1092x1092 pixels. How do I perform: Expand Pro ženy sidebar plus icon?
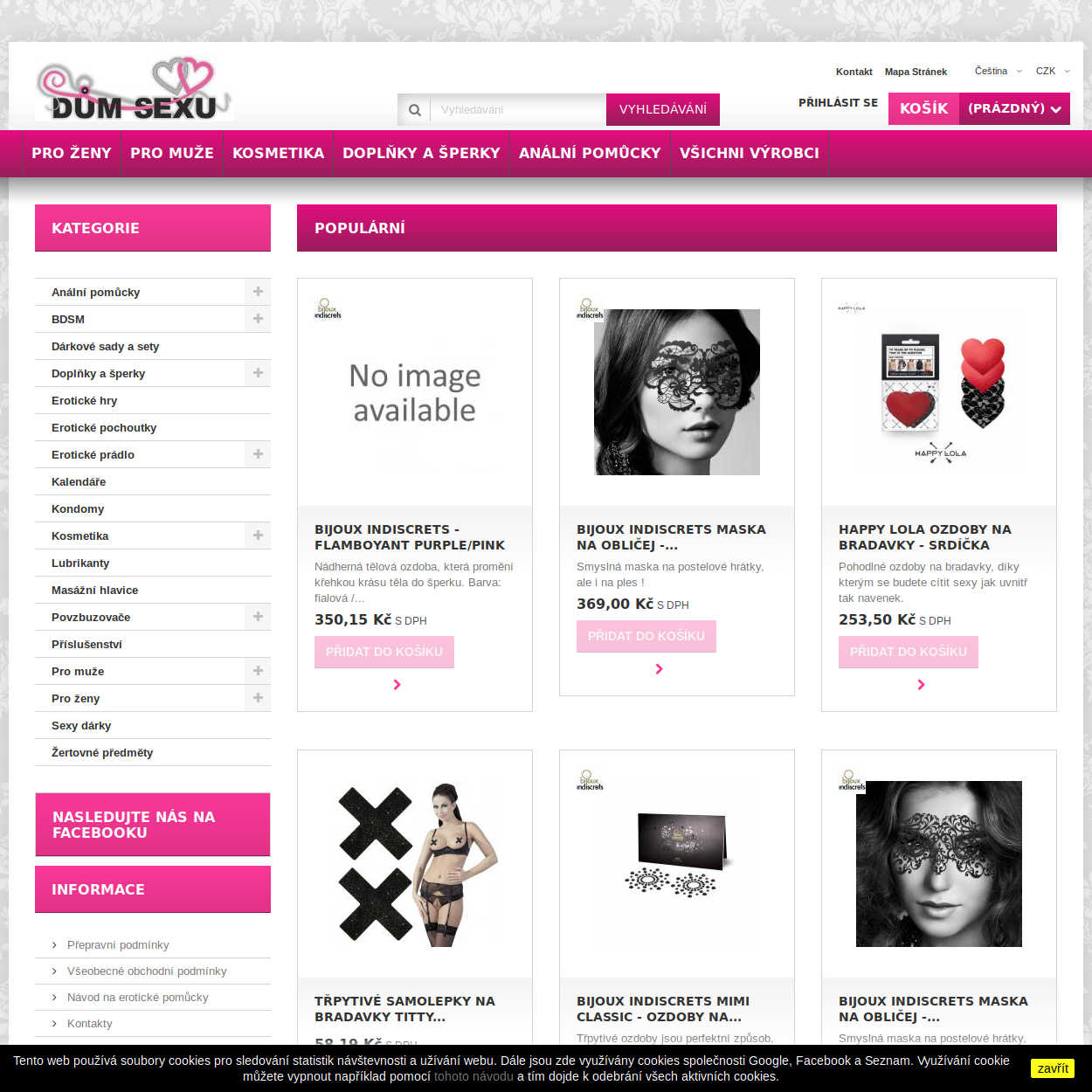(258, 698)
